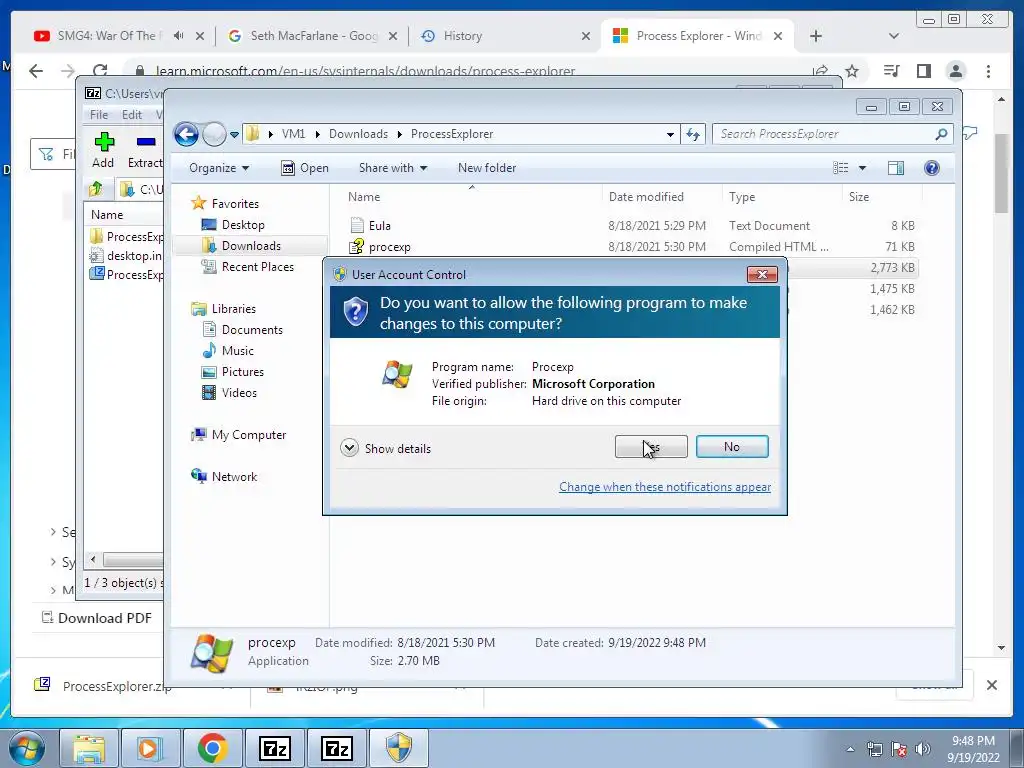Open File menu in 7-Zip
Image resolution: width=1024 pixels, height=768 pixels.
[x=99, y=114]
